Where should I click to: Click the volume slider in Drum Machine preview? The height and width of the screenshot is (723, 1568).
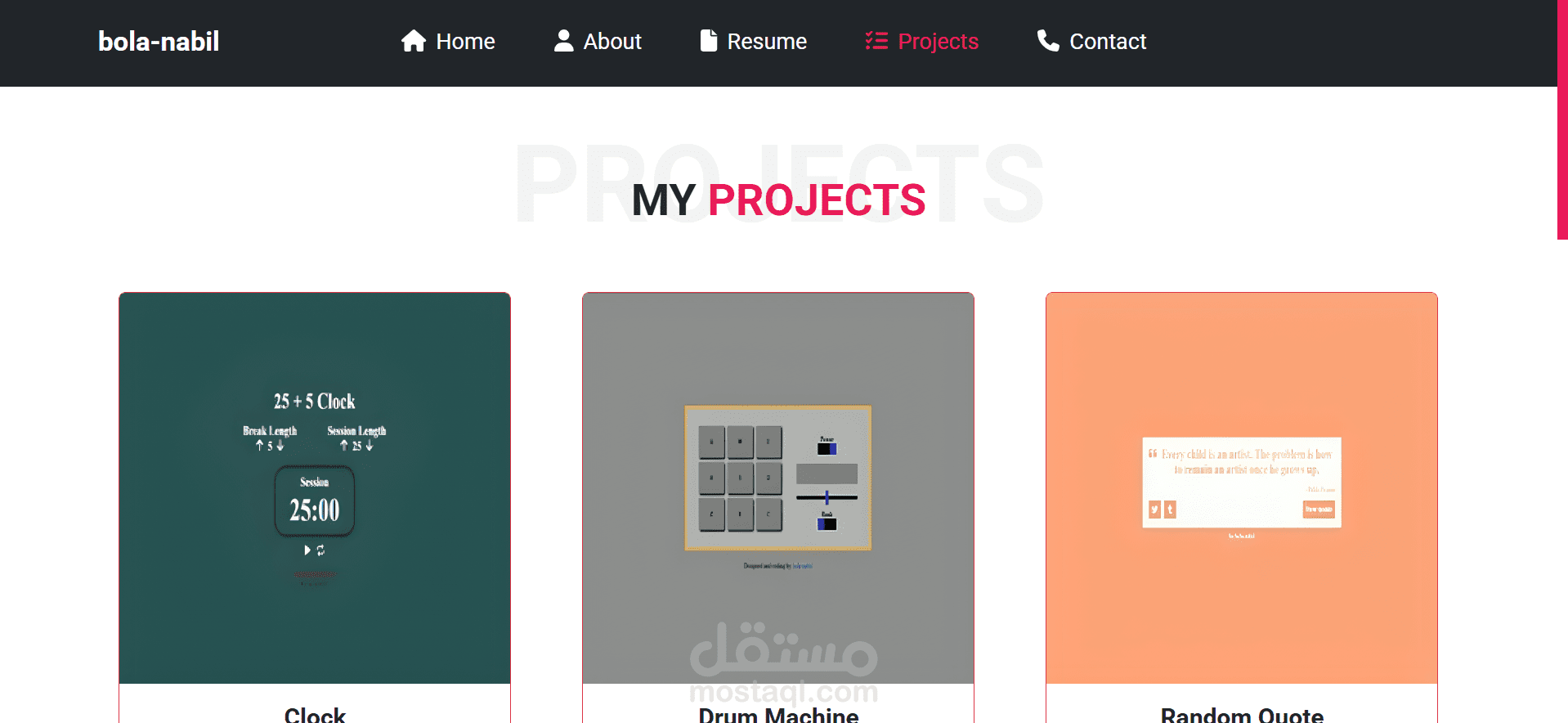click(x=827, y=497)
